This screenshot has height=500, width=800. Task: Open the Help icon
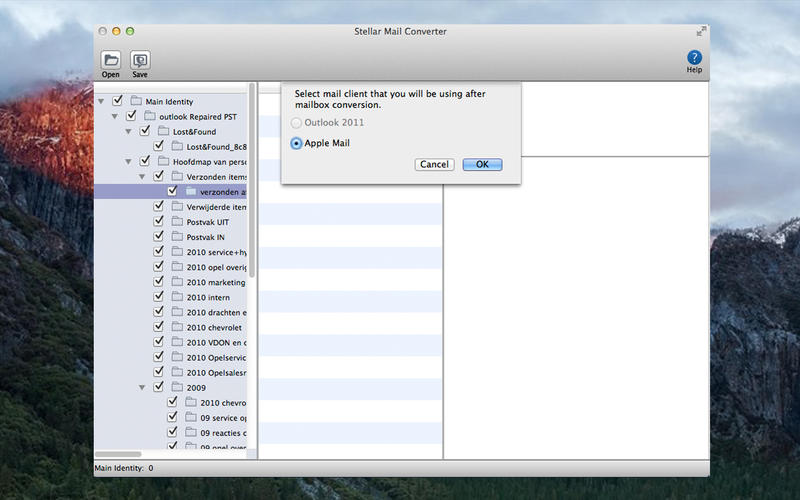tap(694, 57)
